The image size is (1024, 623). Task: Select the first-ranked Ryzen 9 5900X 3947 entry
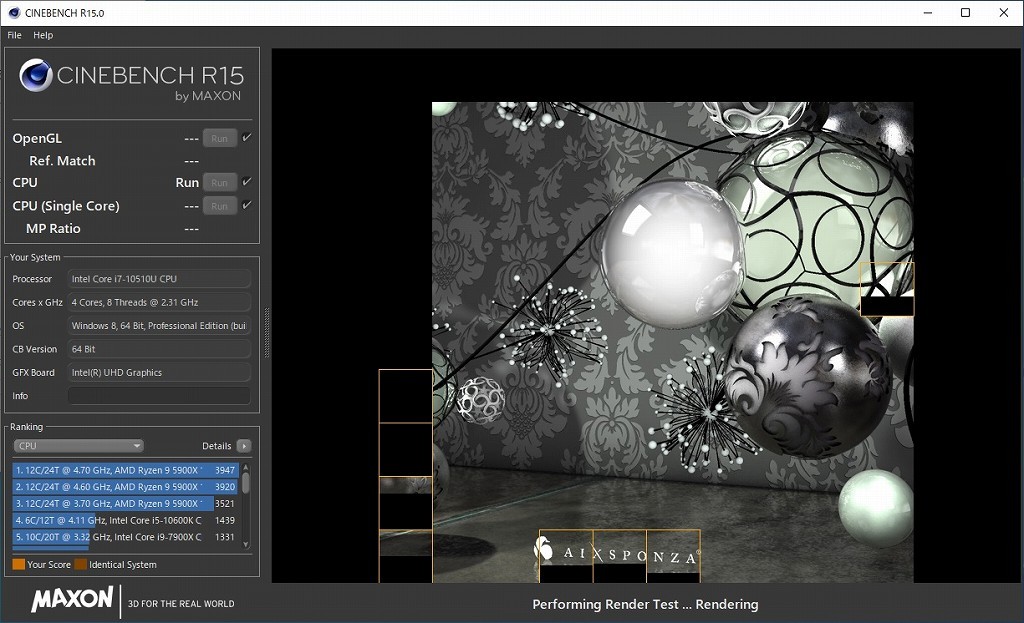point(110,470)
